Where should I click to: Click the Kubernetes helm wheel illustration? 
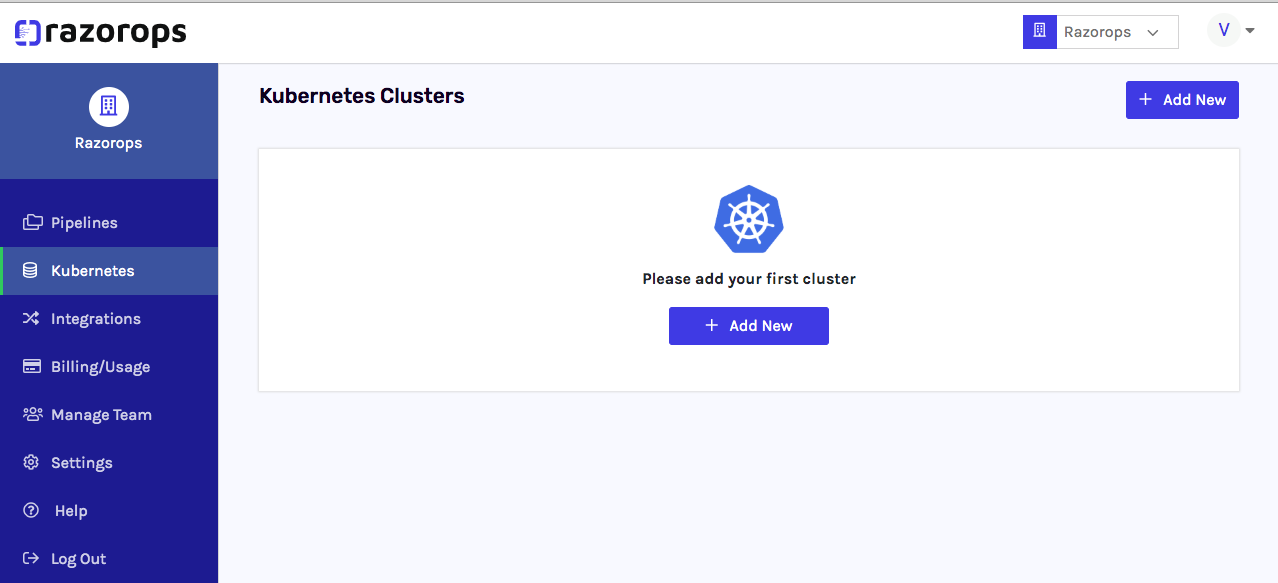pyautogui.click(x=748, y=219)
